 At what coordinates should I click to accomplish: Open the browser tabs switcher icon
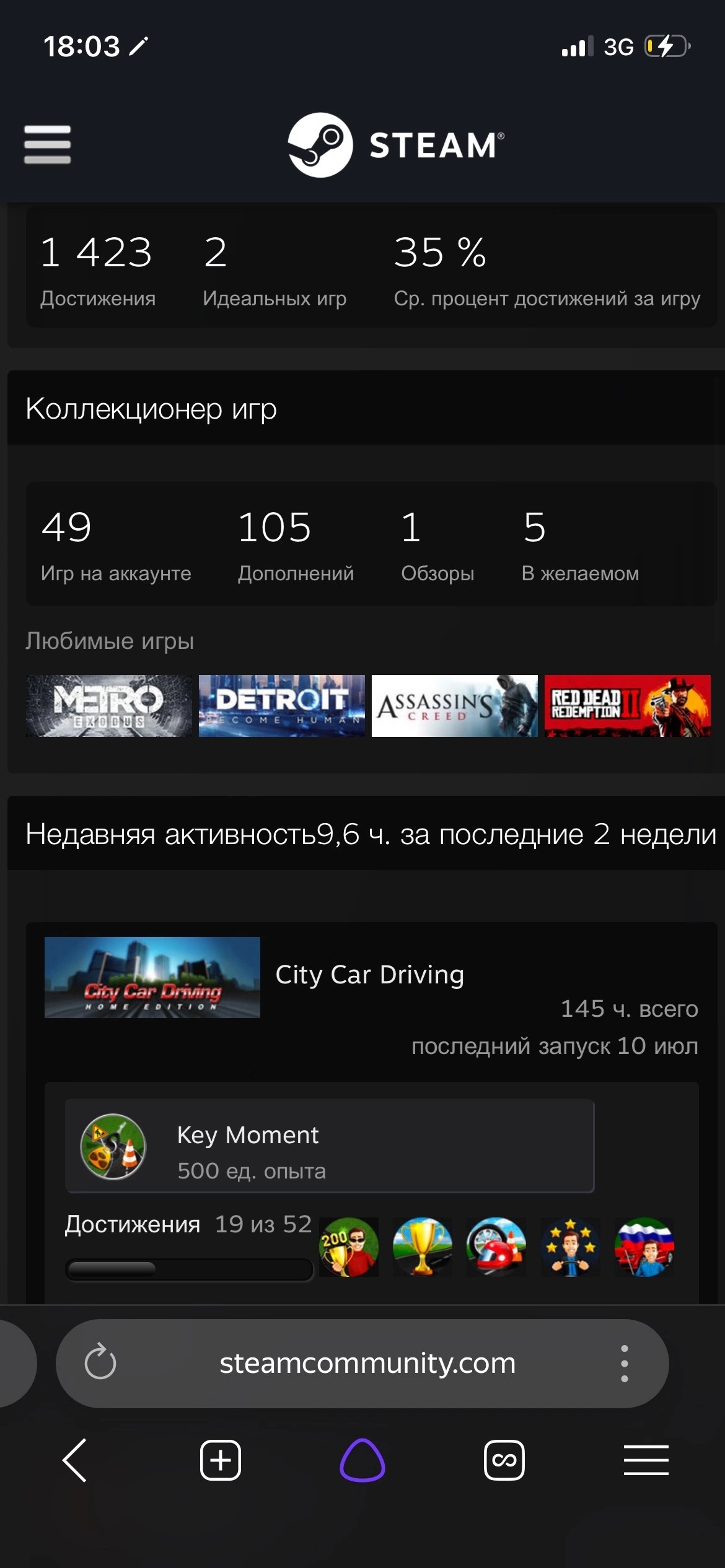click(504, 1460)
